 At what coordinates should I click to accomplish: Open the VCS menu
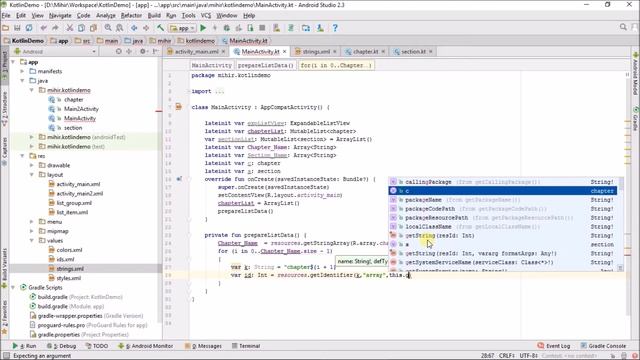tap(206, 16)
